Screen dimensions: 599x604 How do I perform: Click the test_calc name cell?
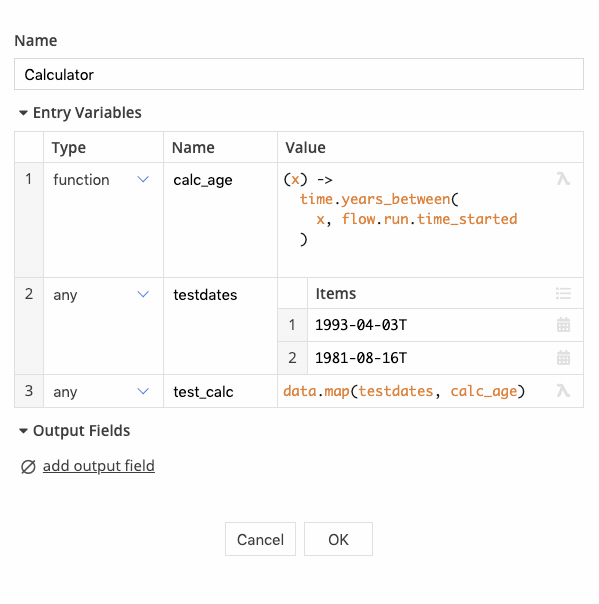[x=220, y=391]
